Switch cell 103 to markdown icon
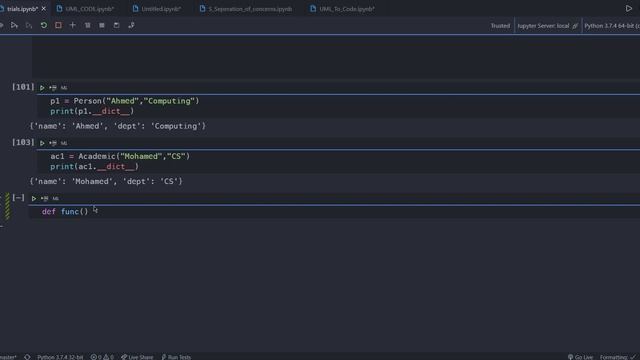Viewport: 640px width, 360px height. [x=64, y=143]
